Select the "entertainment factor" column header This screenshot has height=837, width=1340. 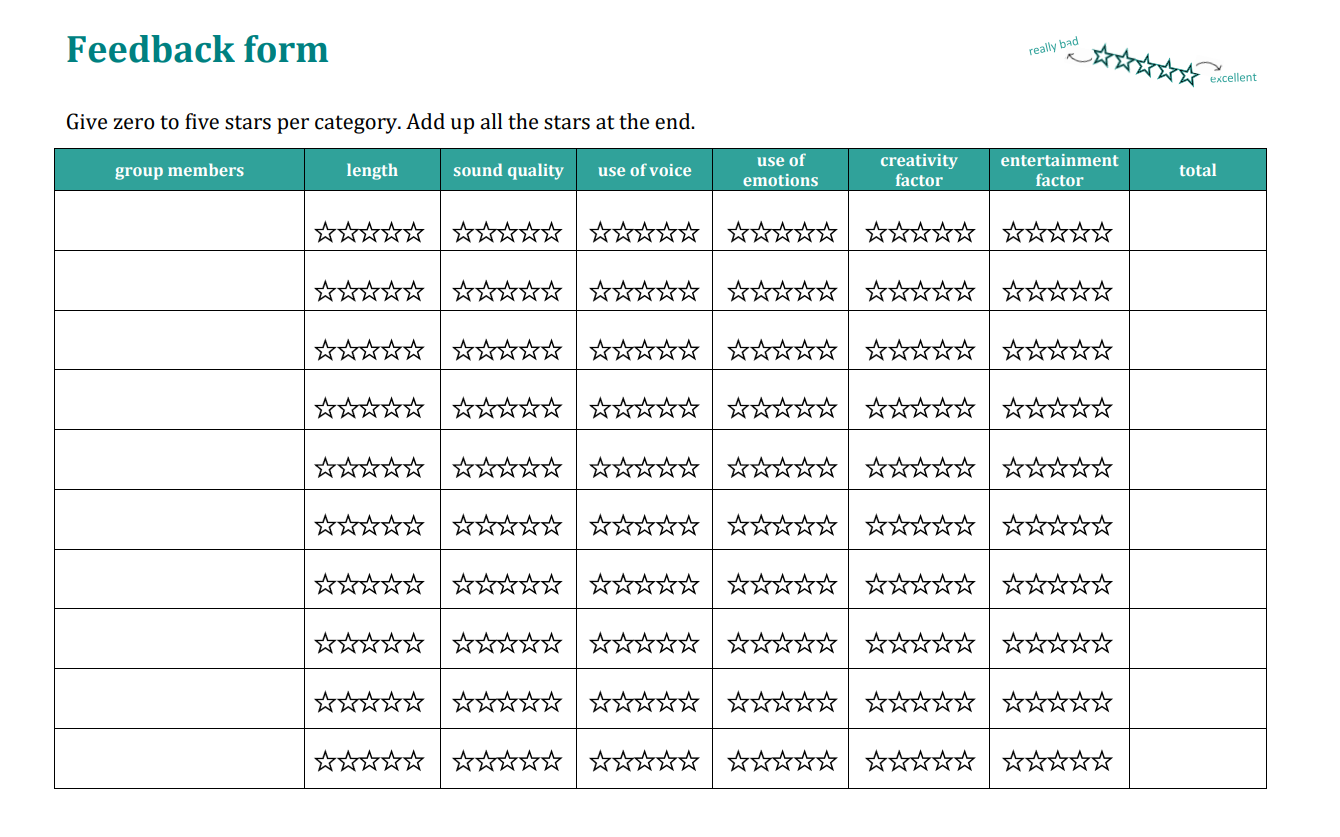click(x=1059, y=170)
